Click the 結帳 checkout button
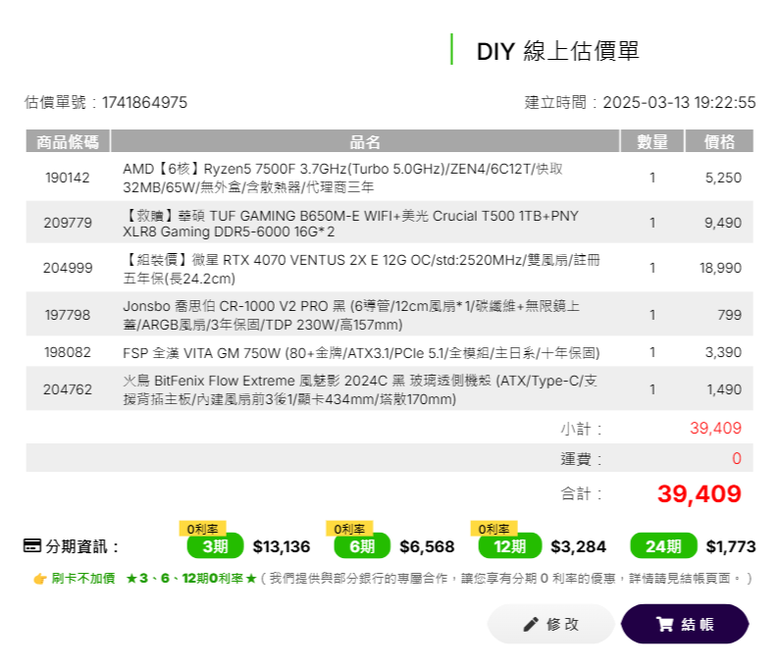This screenshot has height=668, width=780. coord(684,624)
